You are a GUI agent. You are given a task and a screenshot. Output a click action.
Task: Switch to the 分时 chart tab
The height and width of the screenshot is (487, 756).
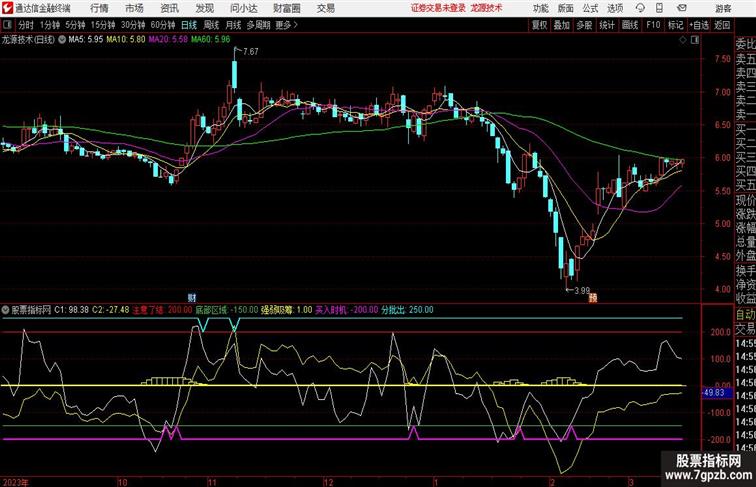26,25
